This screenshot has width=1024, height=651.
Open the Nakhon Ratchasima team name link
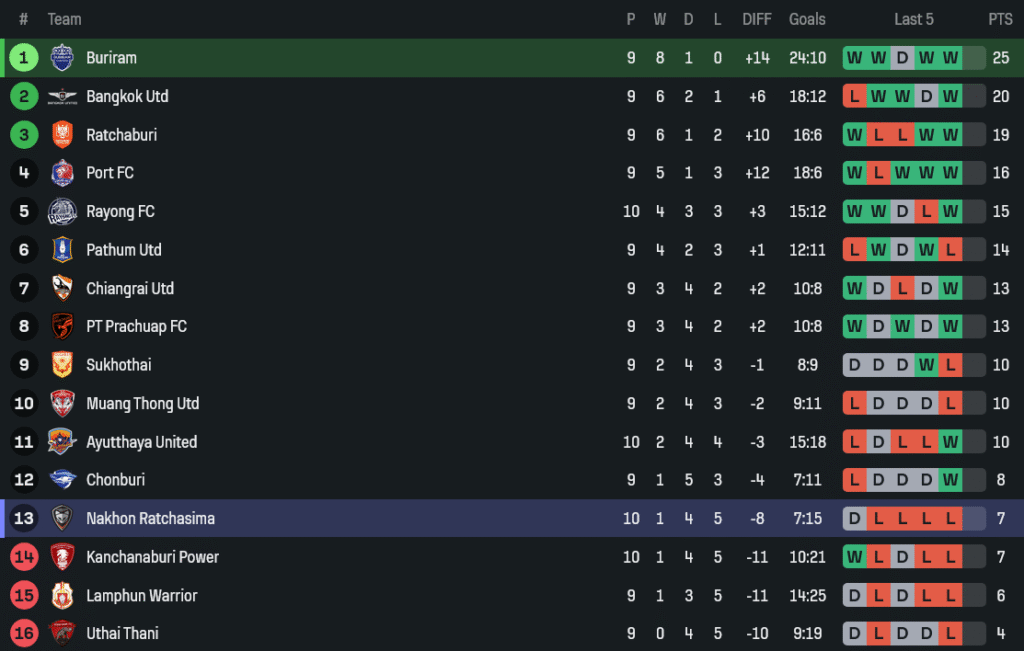[150, 519]
